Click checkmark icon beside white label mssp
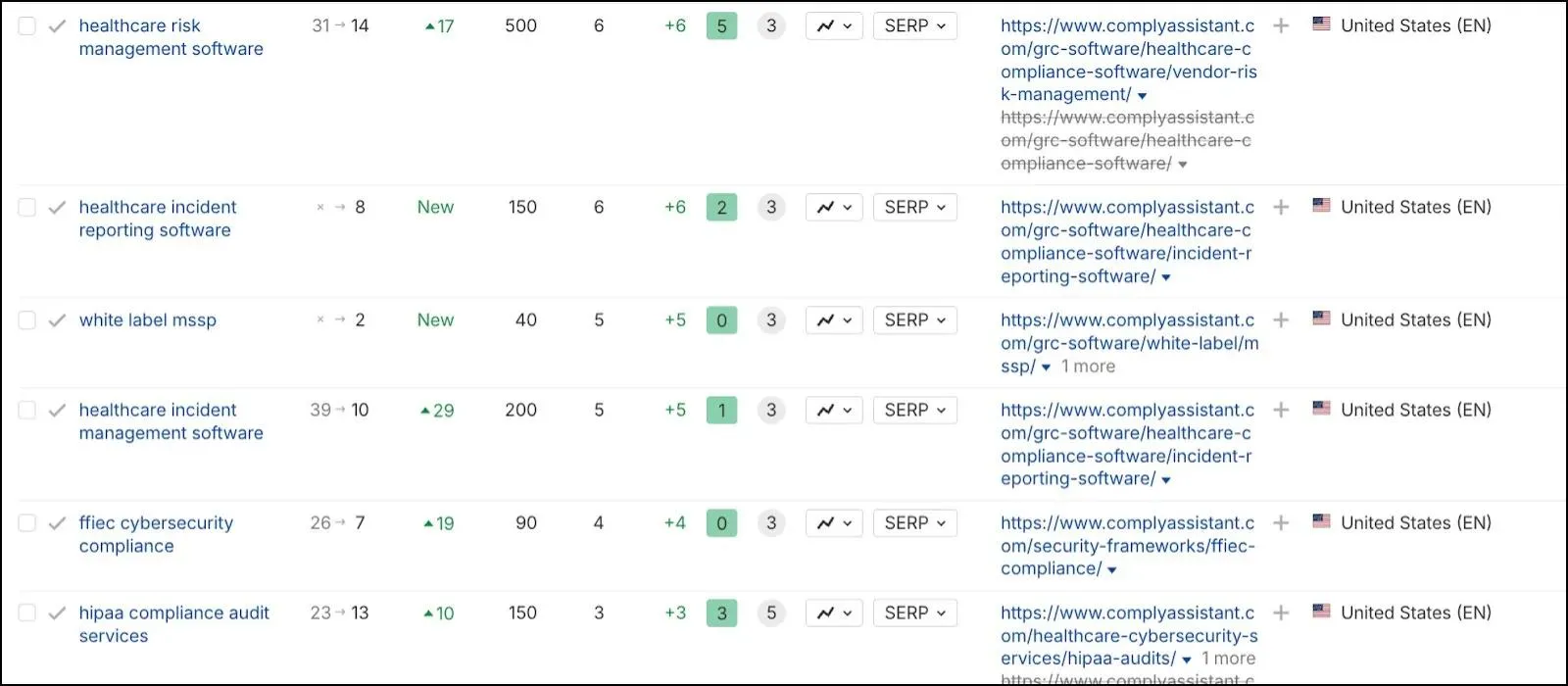This screenshot has width=1568, height=686. (58, 320)
